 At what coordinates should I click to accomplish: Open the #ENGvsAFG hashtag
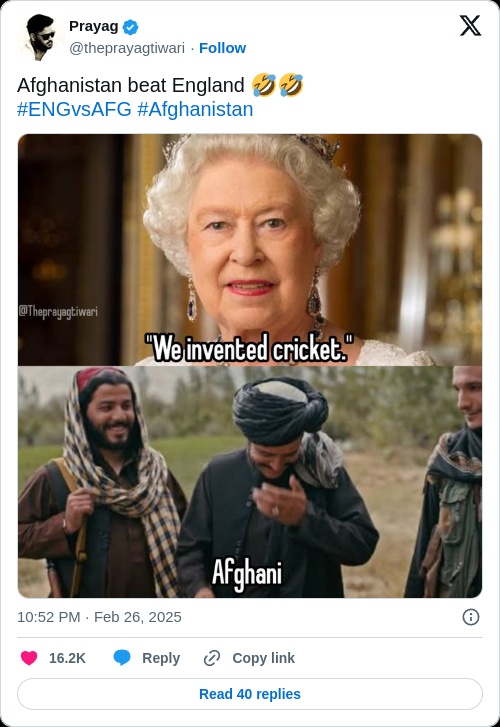click(x=74, y=109)
